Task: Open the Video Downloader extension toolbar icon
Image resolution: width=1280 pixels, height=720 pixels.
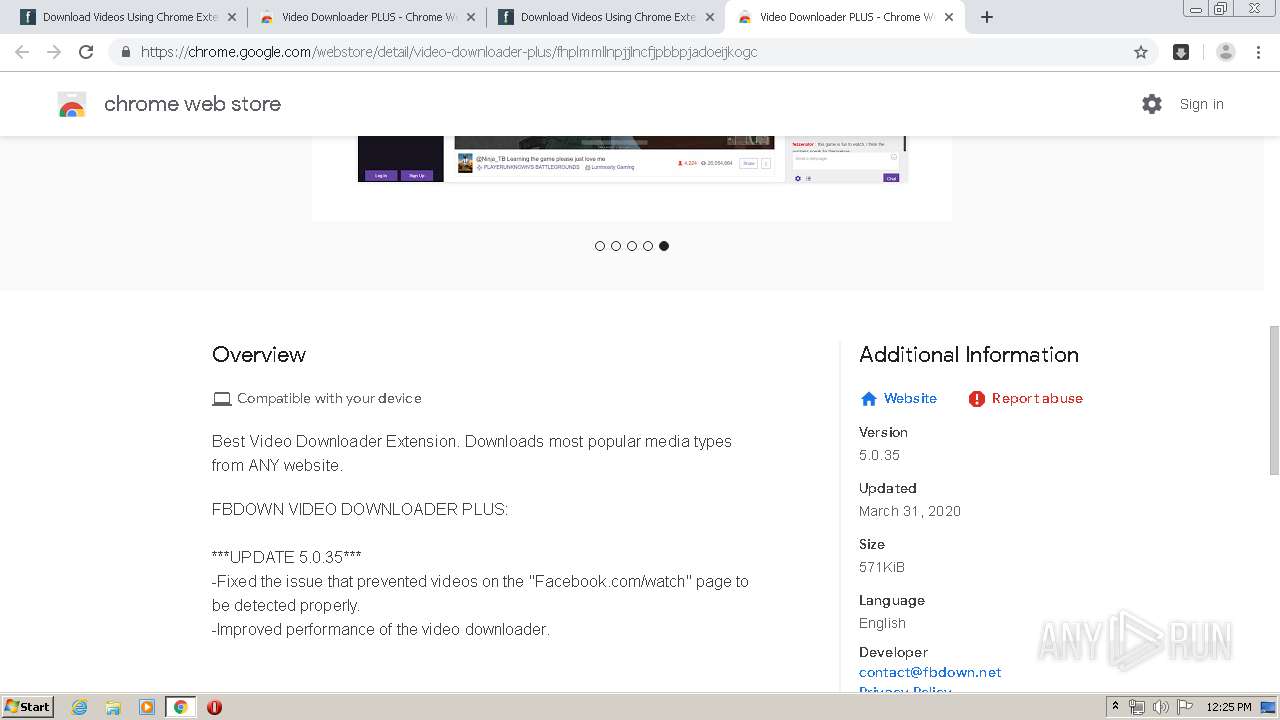Action: point(1181,52)
